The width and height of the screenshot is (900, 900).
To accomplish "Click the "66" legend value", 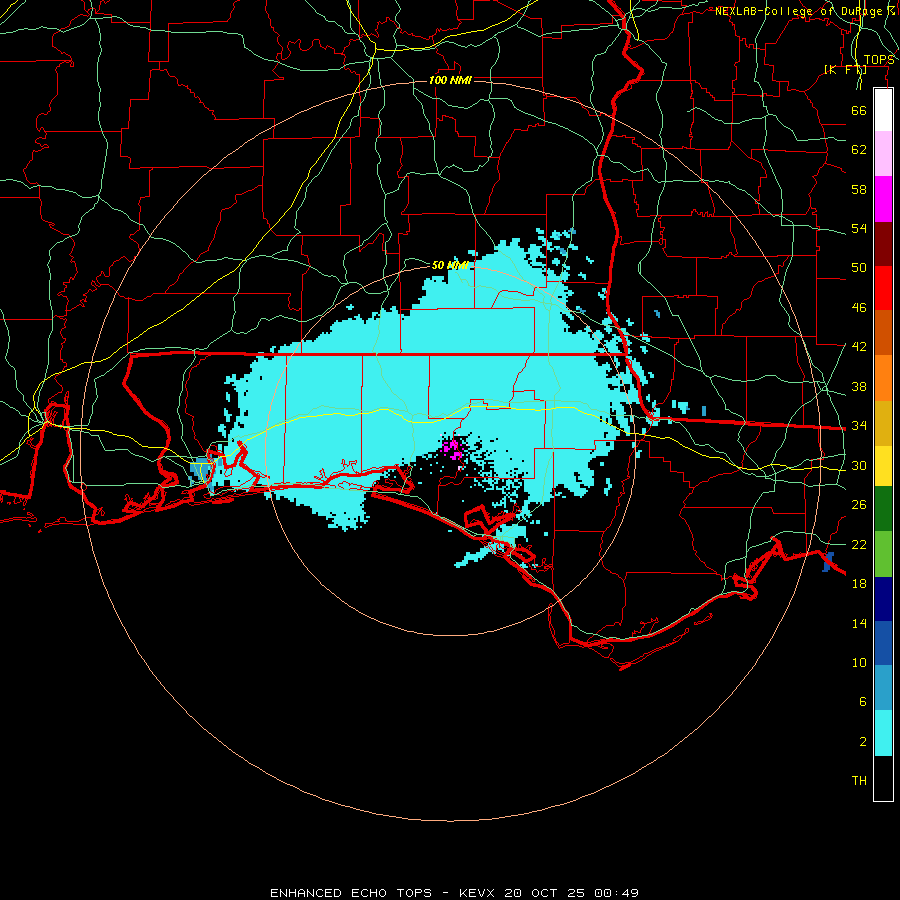I will pyautogui.click(x=859, y=110).
